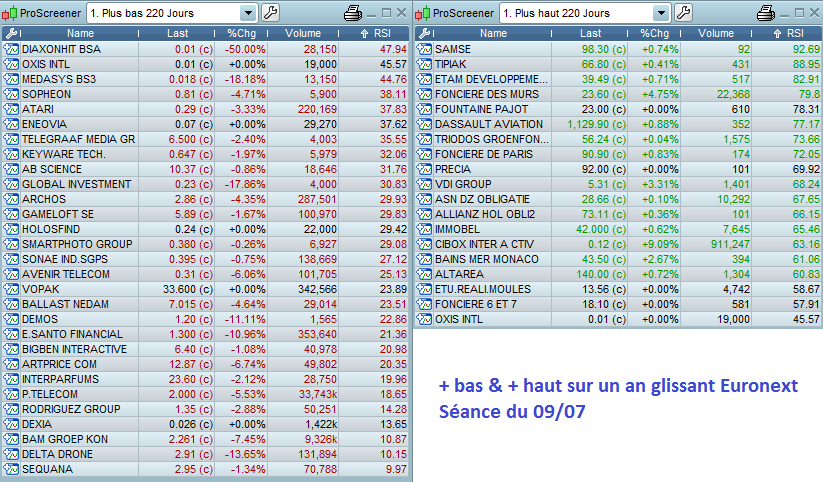The width and height of the screenshot is (823, 482).
Task: Select FONCIERE DES MURS row name
Action: point(487,95)
